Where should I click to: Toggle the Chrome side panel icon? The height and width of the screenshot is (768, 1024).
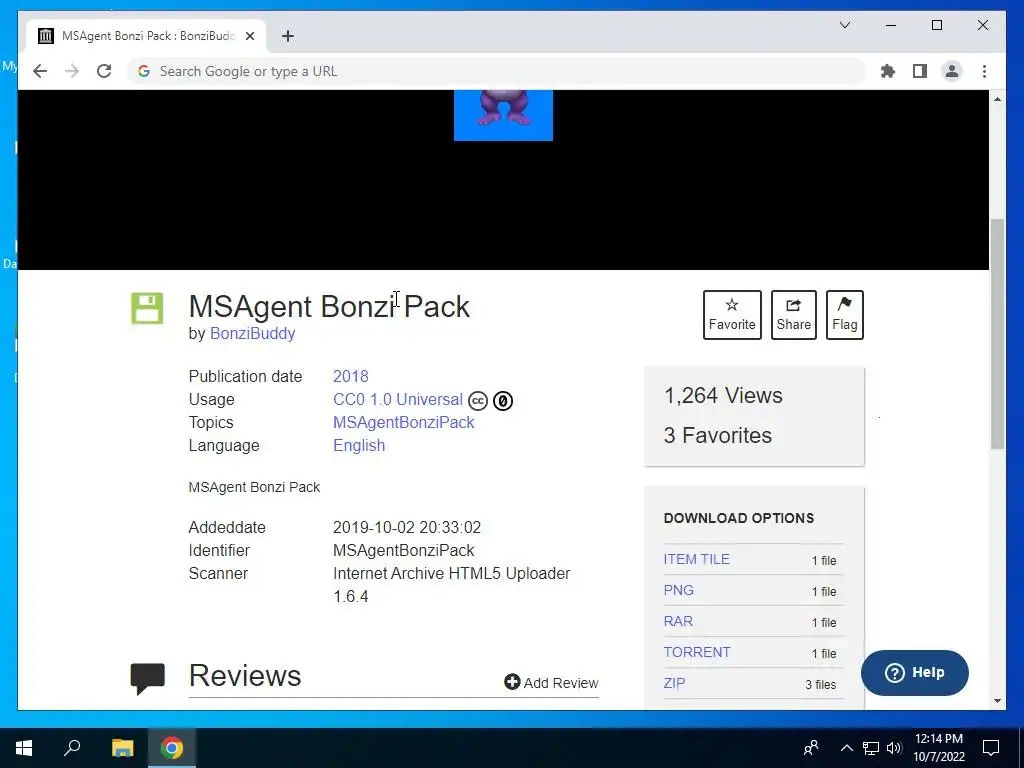click(920, 71)
